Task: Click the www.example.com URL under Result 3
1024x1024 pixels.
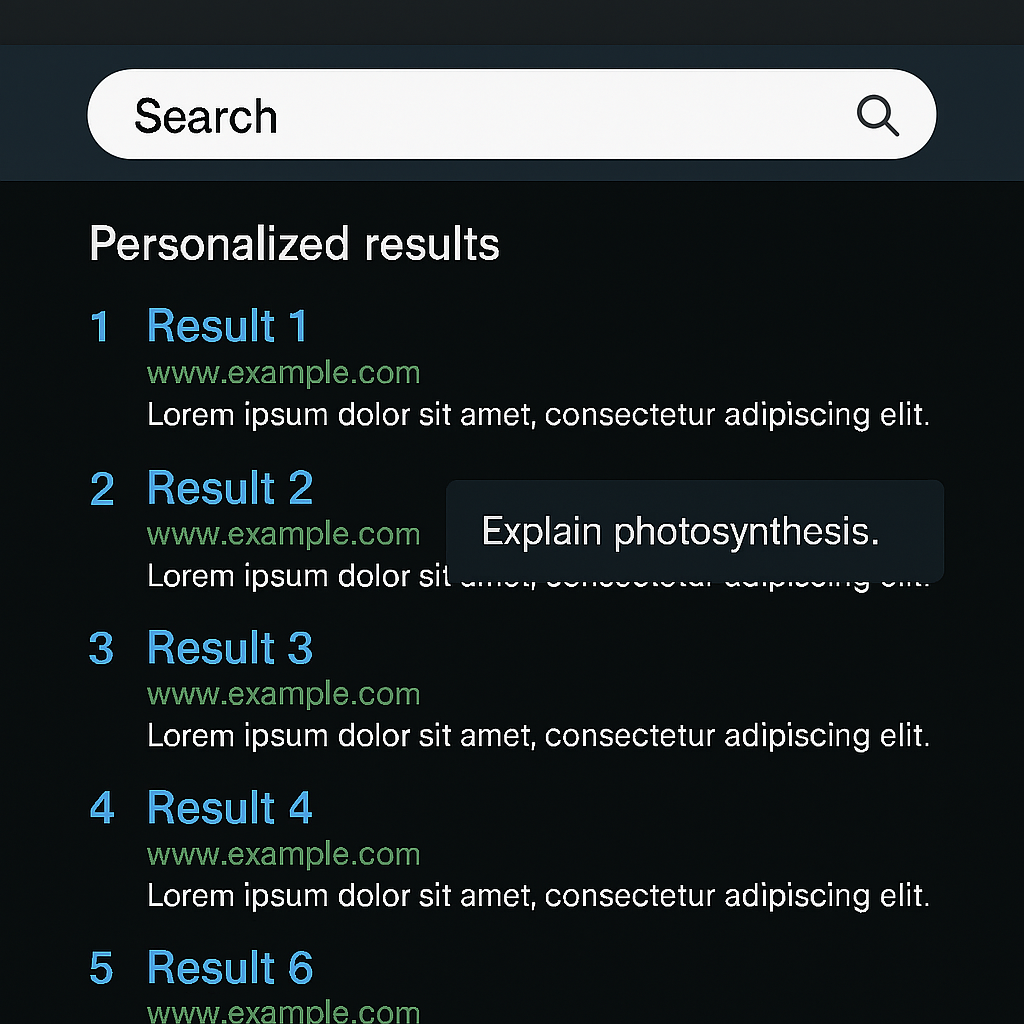Action: click(283, 694)
